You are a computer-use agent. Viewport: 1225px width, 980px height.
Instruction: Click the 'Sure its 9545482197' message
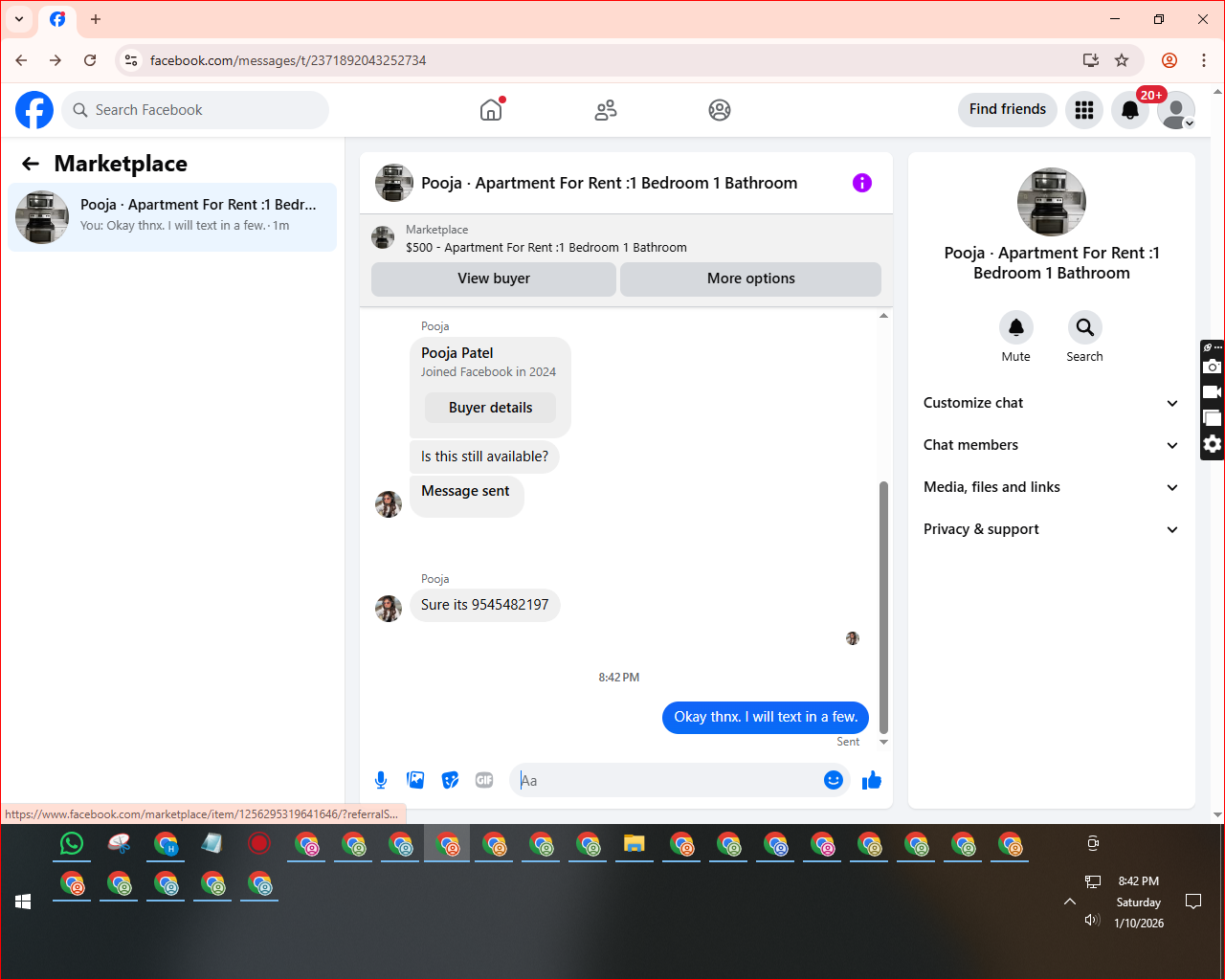point(484,605)
